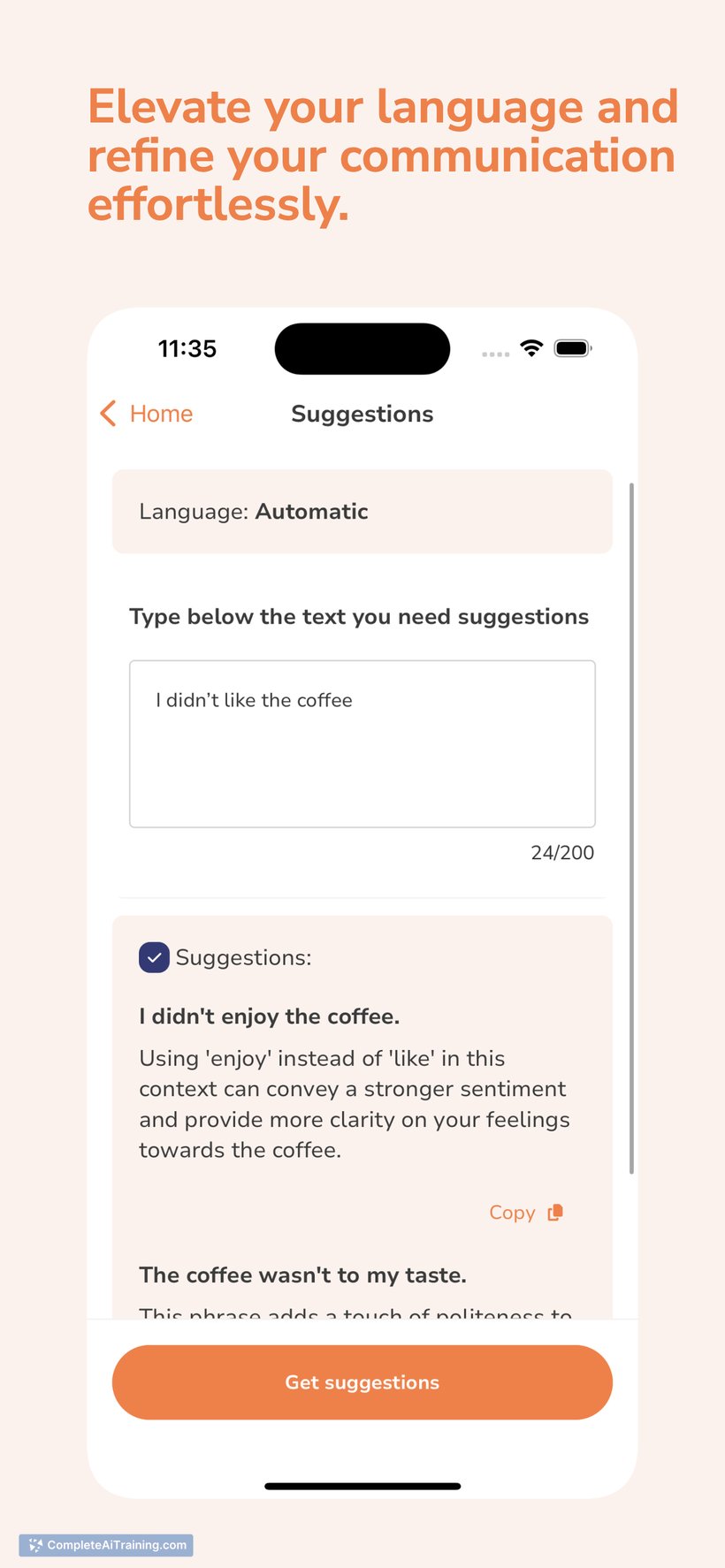Screen dimensions: 725x1568
Task: Click the Suggestions page title
Action: 362,414
